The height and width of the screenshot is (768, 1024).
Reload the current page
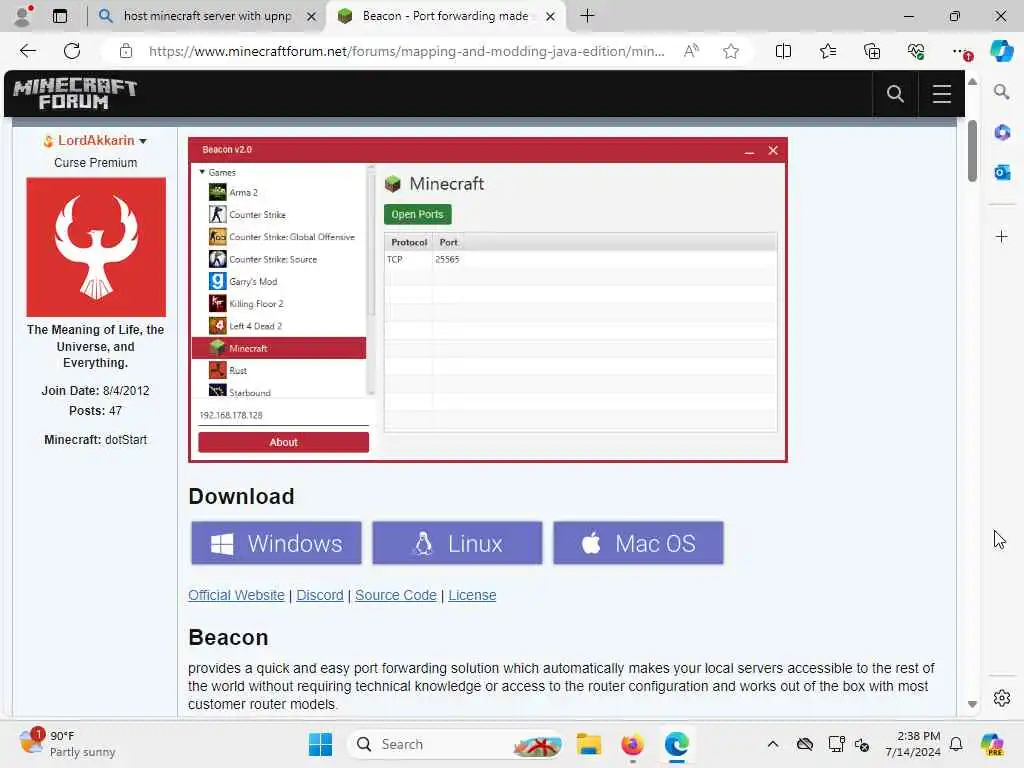(x=72, y=51)
